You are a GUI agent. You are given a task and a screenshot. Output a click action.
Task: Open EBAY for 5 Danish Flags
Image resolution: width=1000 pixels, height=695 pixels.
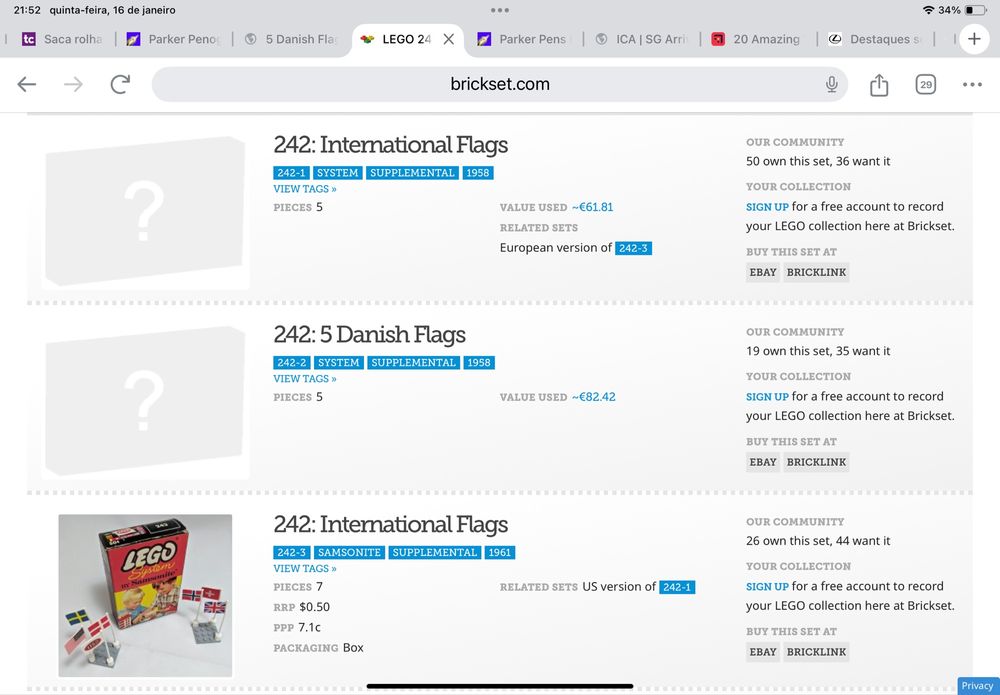pyautogui.click(x=763, y=462)
